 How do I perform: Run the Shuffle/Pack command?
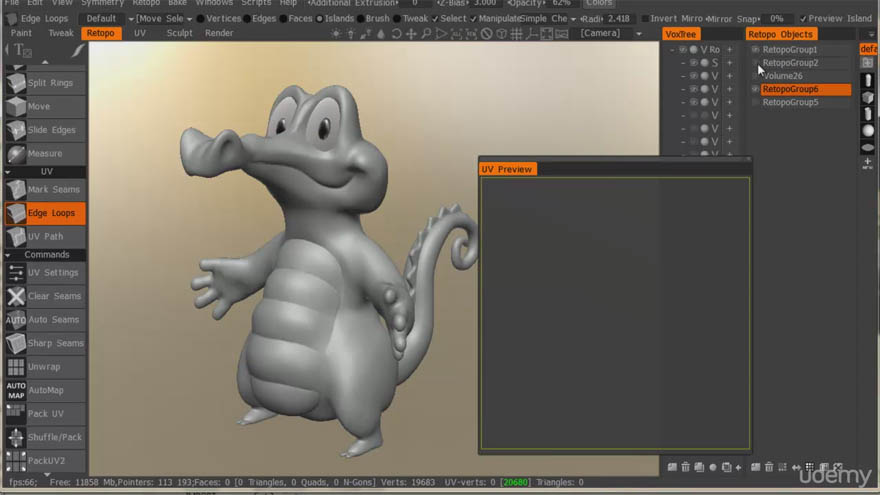point(45,437)
